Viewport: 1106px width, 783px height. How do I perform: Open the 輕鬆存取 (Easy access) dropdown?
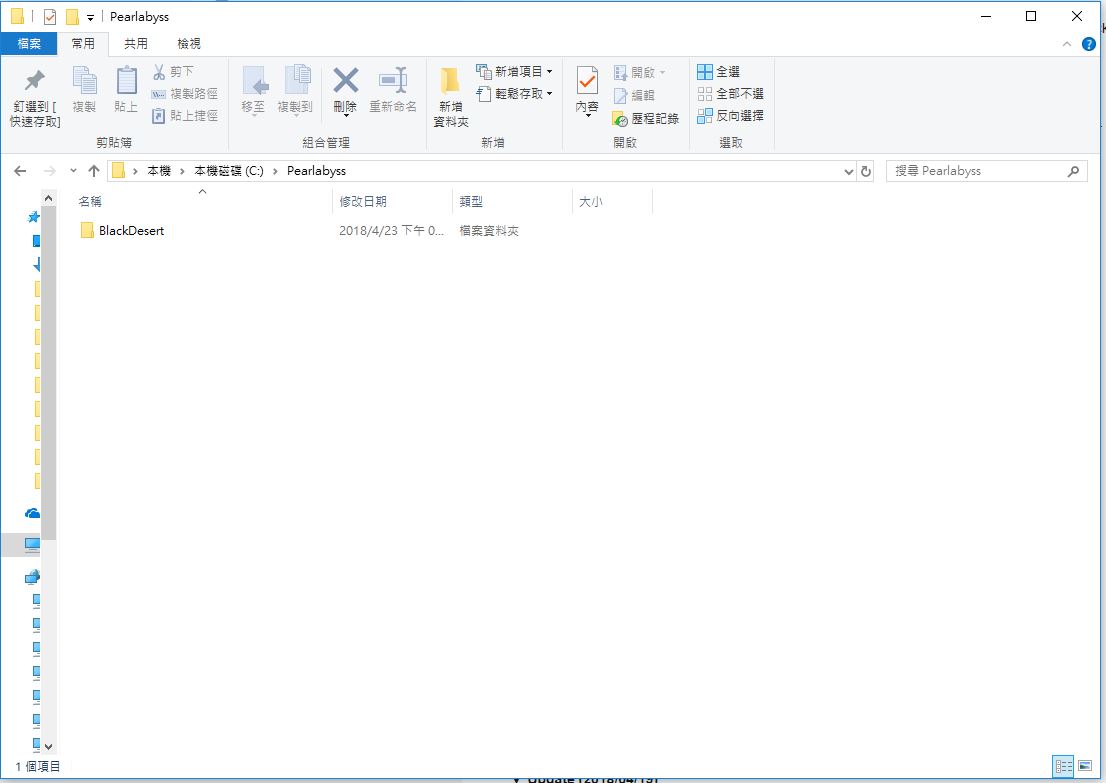(514, 93)
